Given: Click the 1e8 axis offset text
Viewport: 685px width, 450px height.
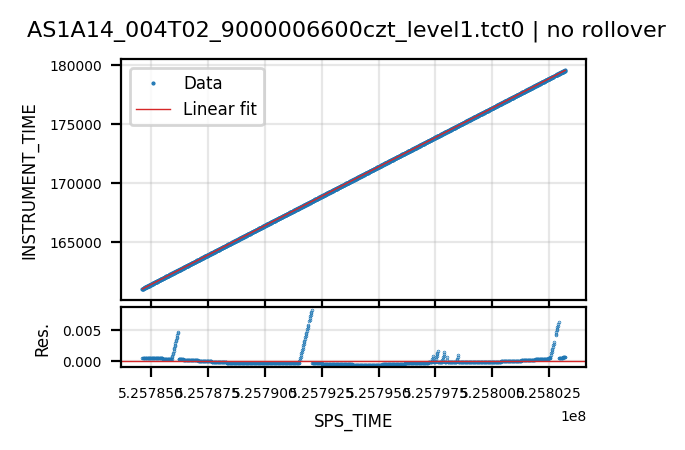Looking at the screenshot, I should click(573, 417).
